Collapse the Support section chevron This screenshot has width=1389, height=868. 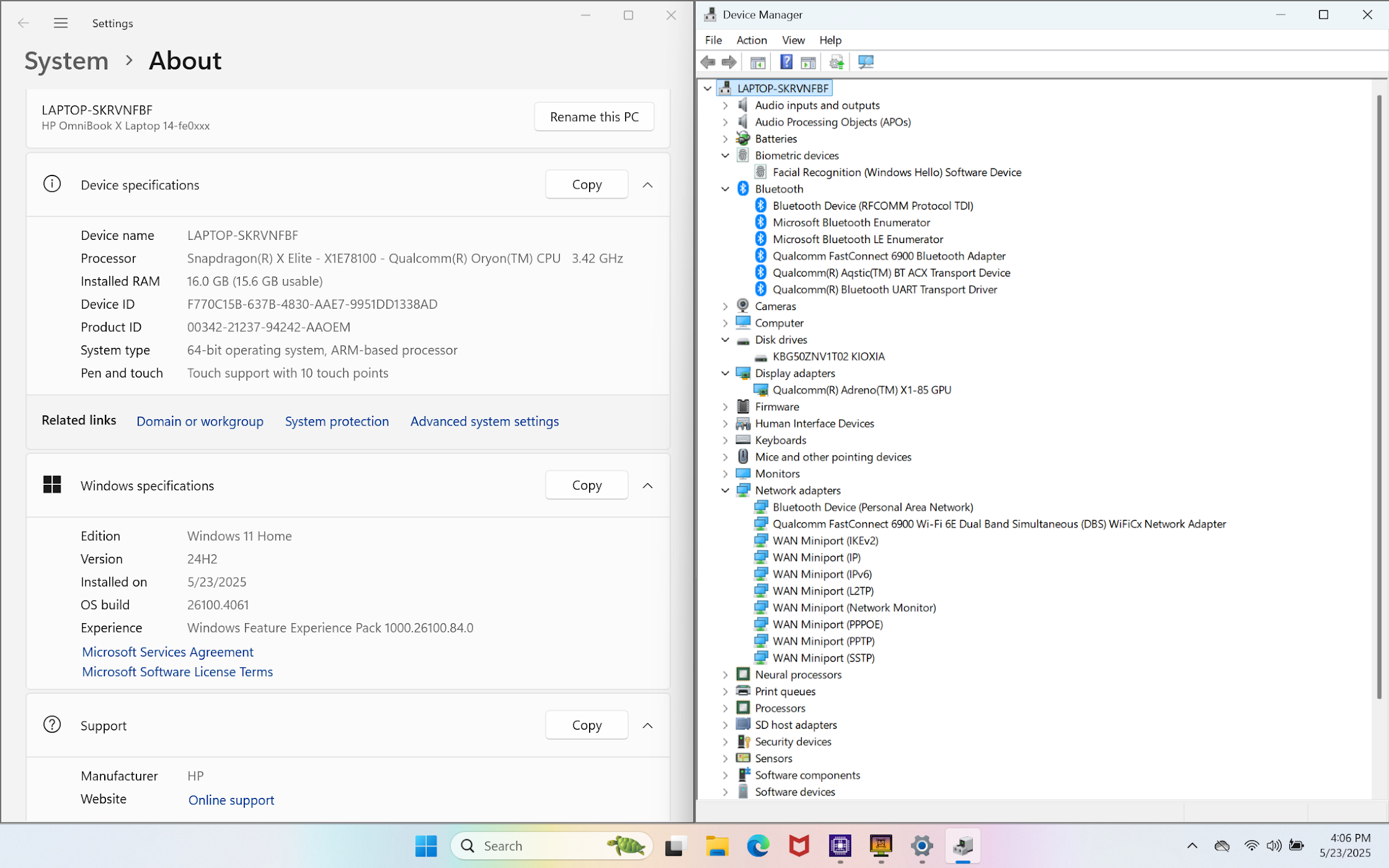[x=648, y=725]
